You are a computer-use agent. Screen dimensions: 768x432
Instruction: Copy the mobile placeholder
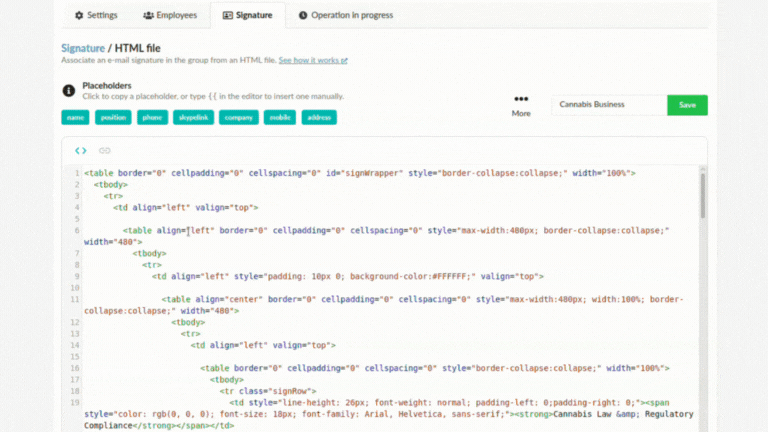click(x=280, y=117)
